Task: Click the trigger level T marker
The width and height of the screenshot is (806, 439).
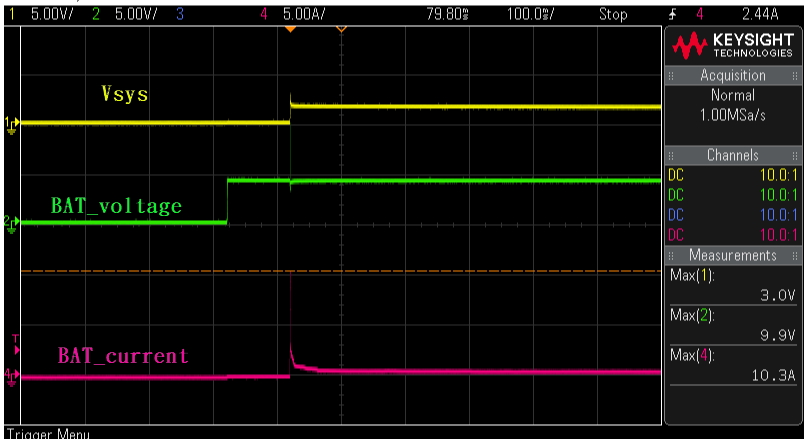Action: click(16, 345)
